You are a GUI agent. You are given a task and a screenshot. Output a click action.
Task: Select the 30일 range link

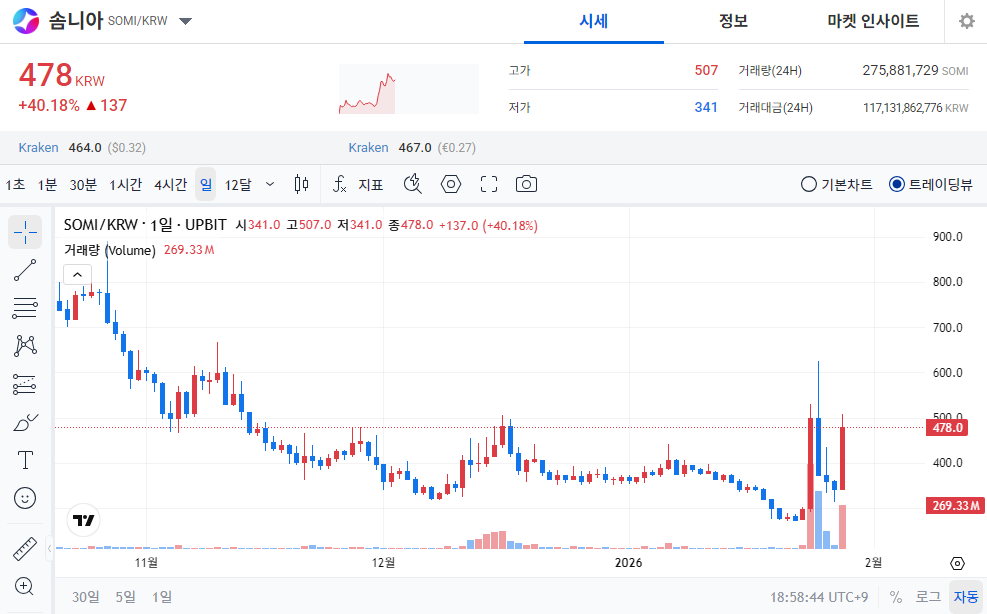(84, 596)
